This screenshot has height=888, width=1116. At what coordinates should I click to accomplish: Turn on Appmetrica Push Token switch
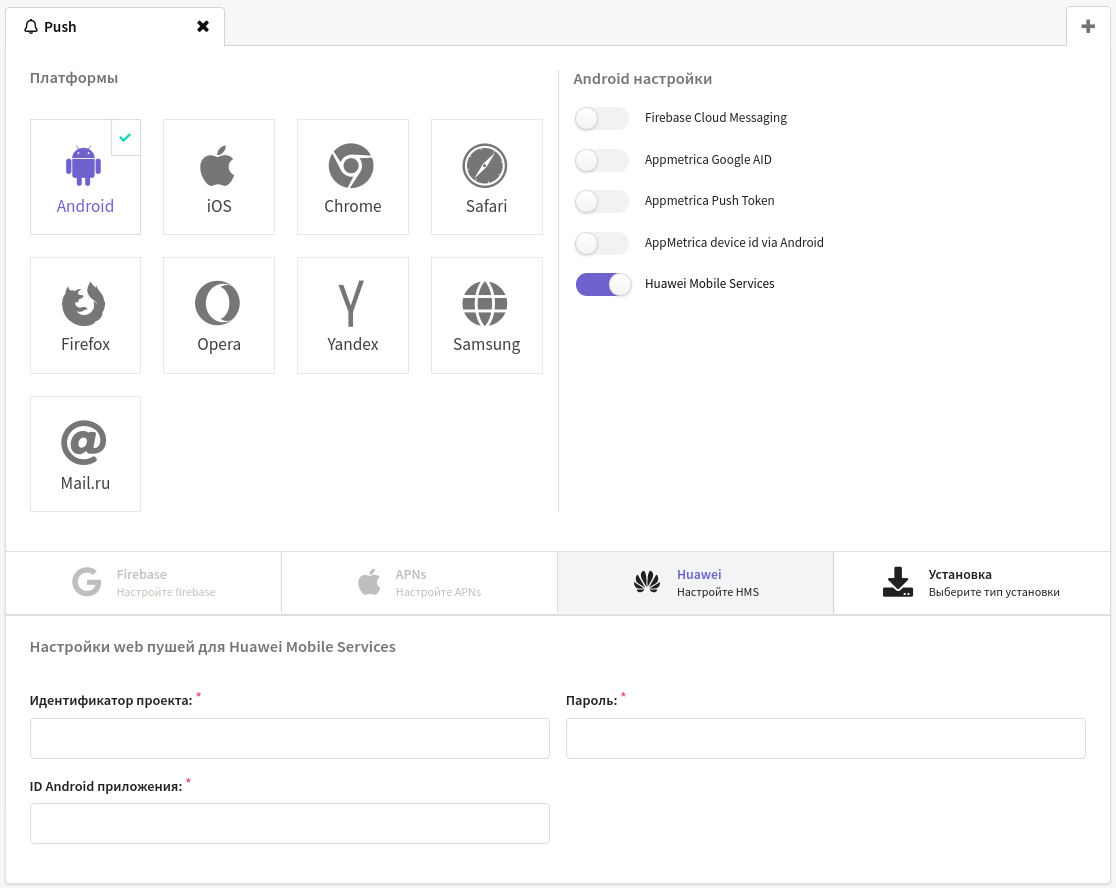coord(602,201)
